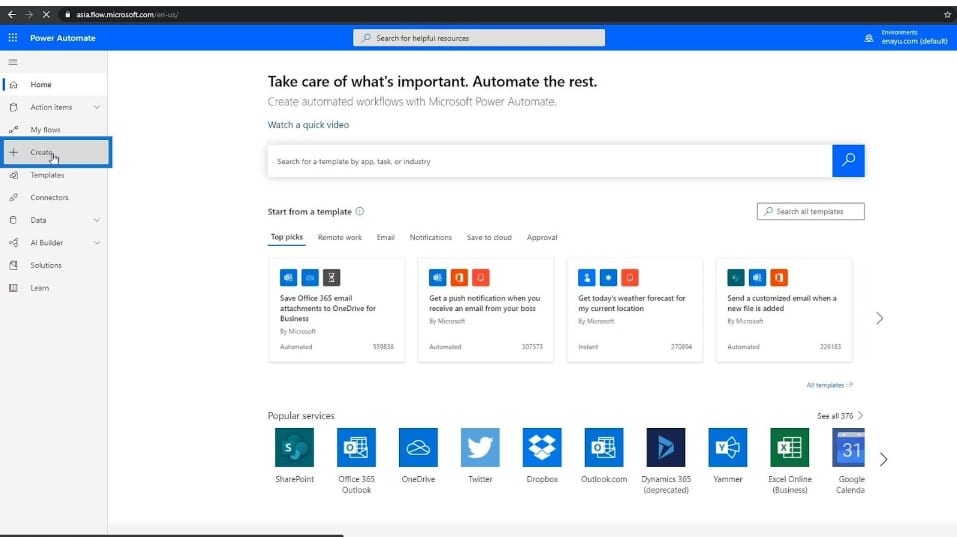Focus the Search for helpful resources box
The height and width of the screenshot is (537, 957).
[479, 38]
